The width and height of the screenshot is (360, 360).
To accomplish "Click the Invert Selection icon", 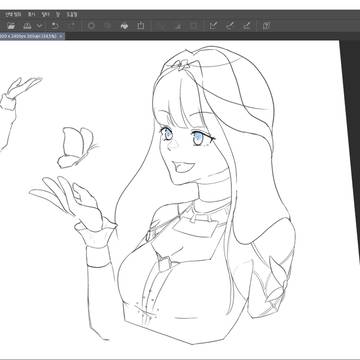I will coord(178,26).
